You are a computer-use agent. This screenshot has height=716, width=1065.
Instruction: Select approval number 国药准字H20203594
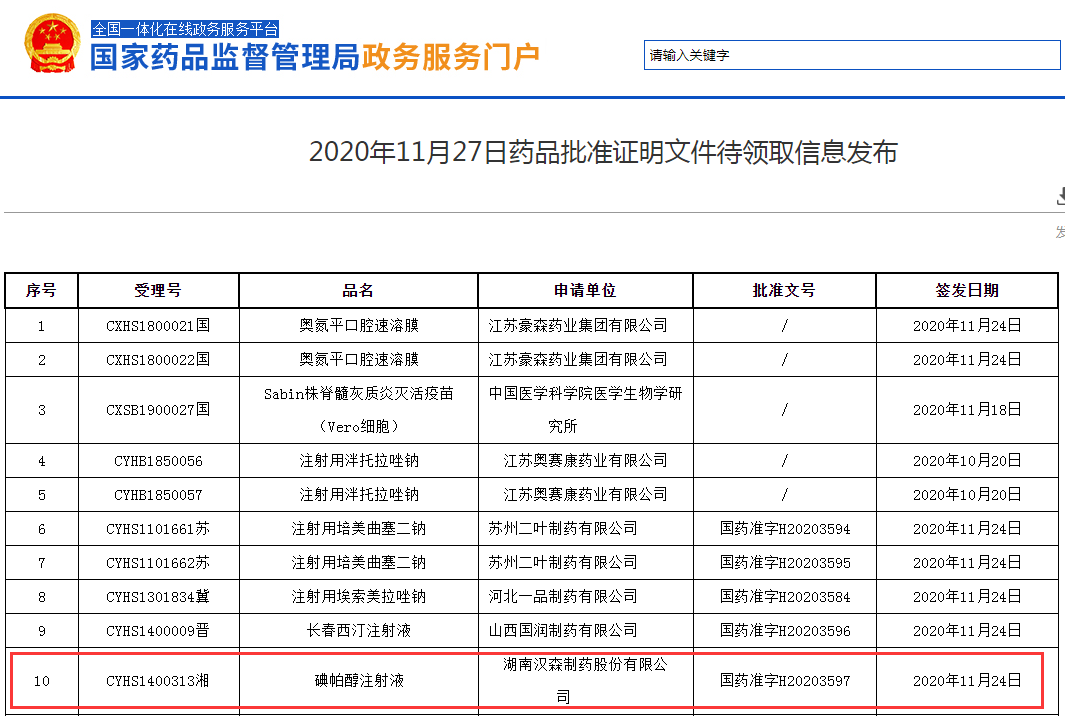click(x=785, y=529)
